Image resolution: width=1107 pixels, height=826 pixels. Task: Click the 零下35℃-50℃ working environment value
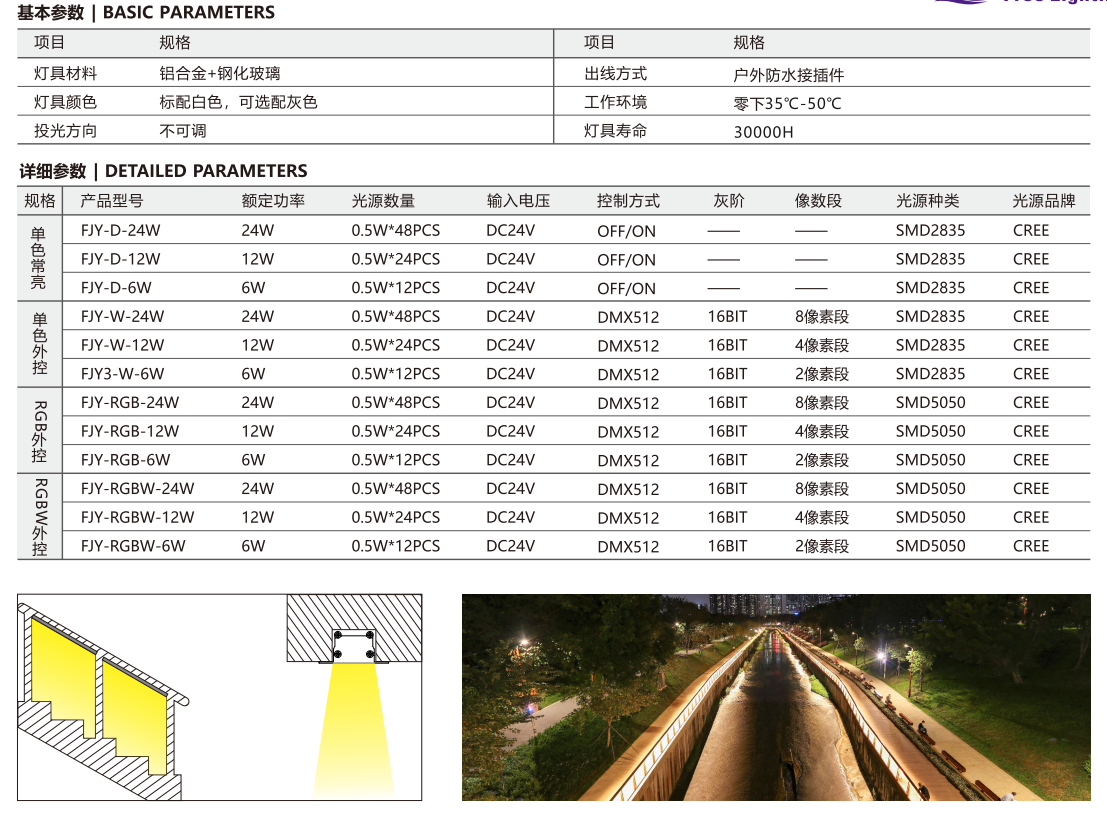[x=787, y=103]
